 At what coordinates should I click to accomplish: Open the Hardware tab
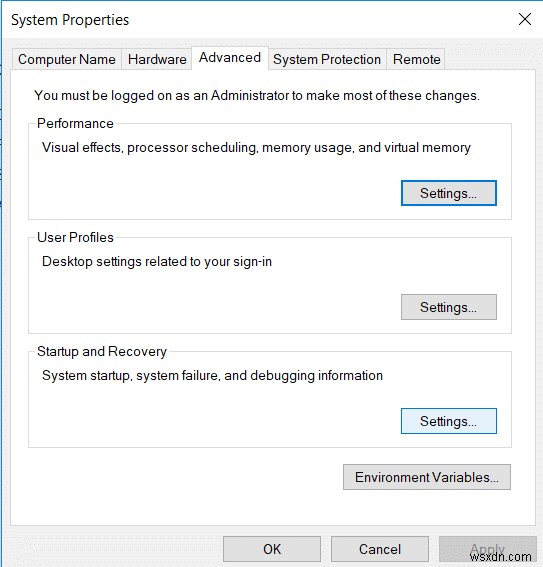157,59
